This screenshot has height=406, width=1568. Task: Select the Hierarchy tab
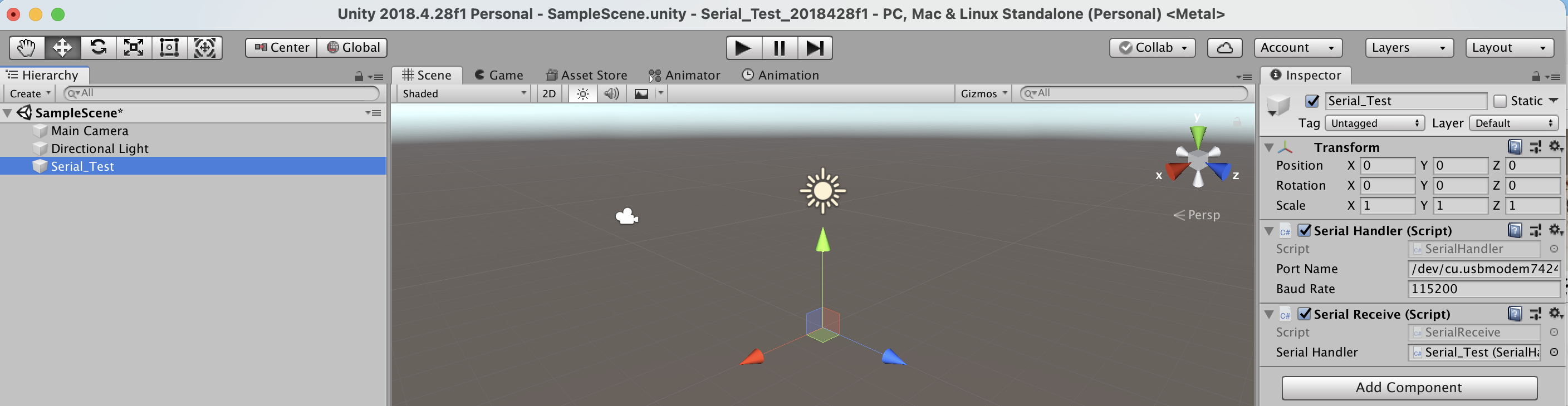click(44, 76)
